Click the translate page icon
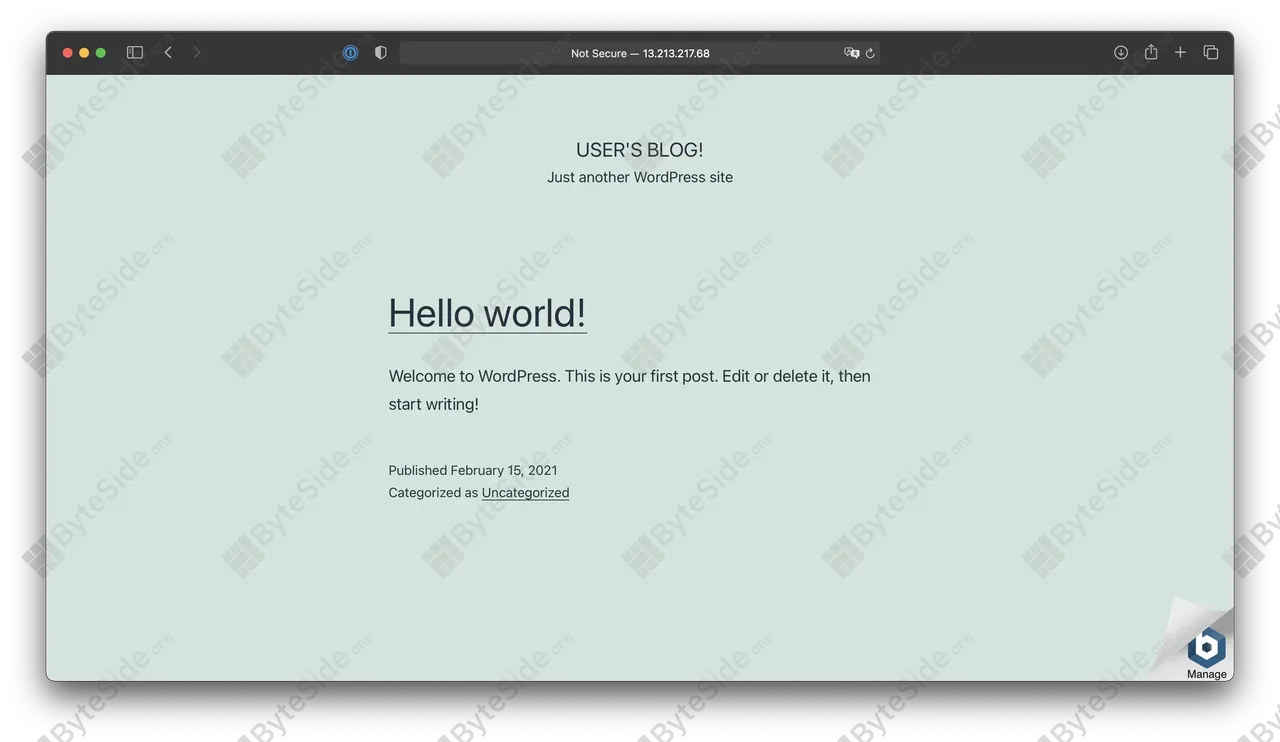The width and height of the screenshot is (1280, 742). 851,53
